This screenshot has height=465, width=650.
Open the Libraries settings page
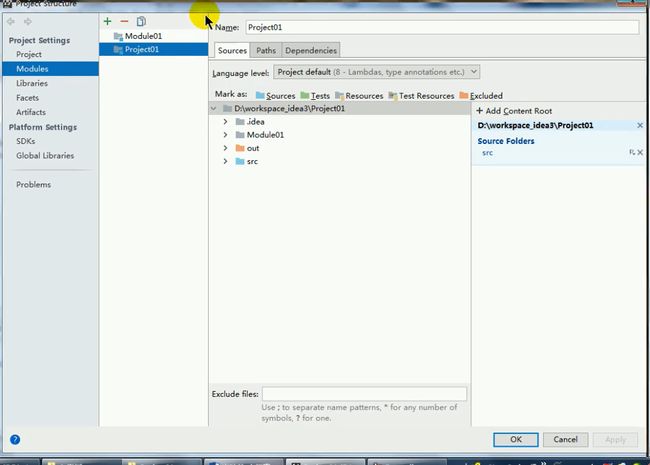(32, 83)
